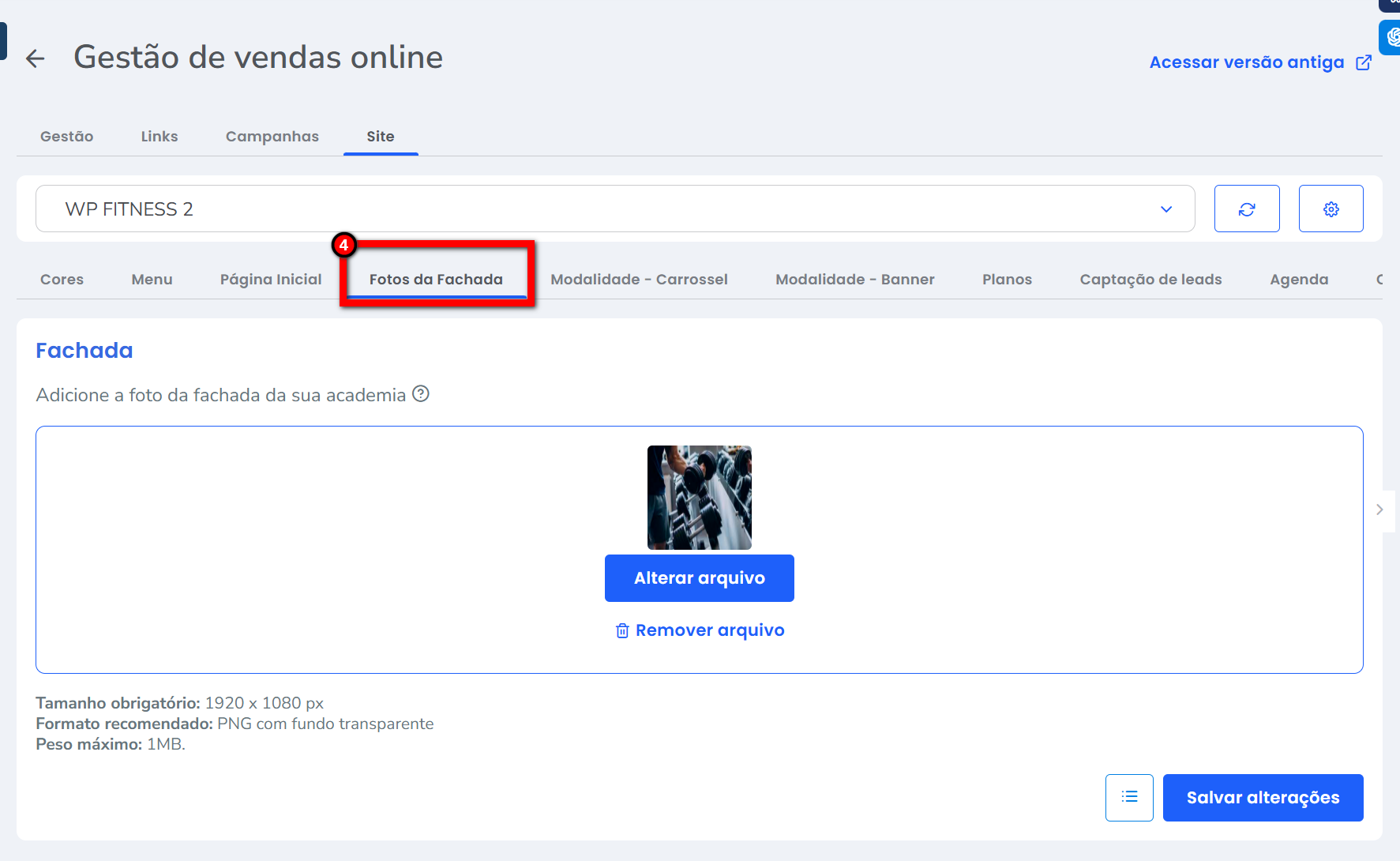Open the chat assistant icon at top right
This screenshot has width=1400, height=861.
point(1391,37)
